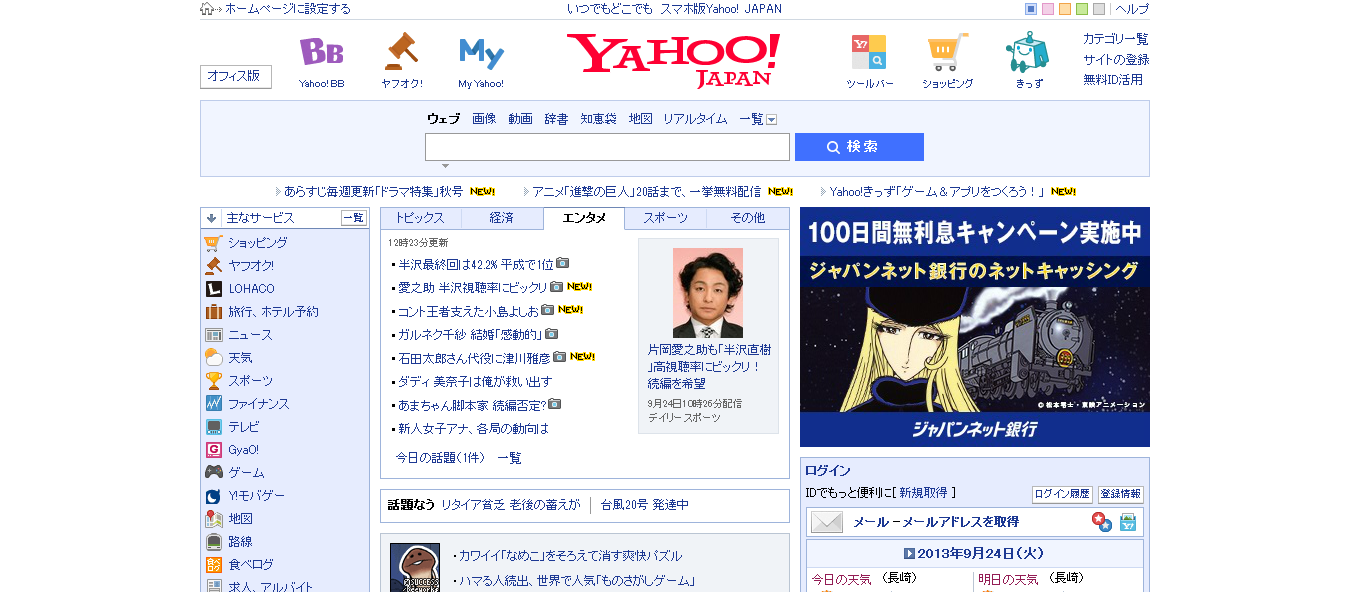Open the ヤフオク! gavel icon in header
The image size is (1349, 592).
401,52
